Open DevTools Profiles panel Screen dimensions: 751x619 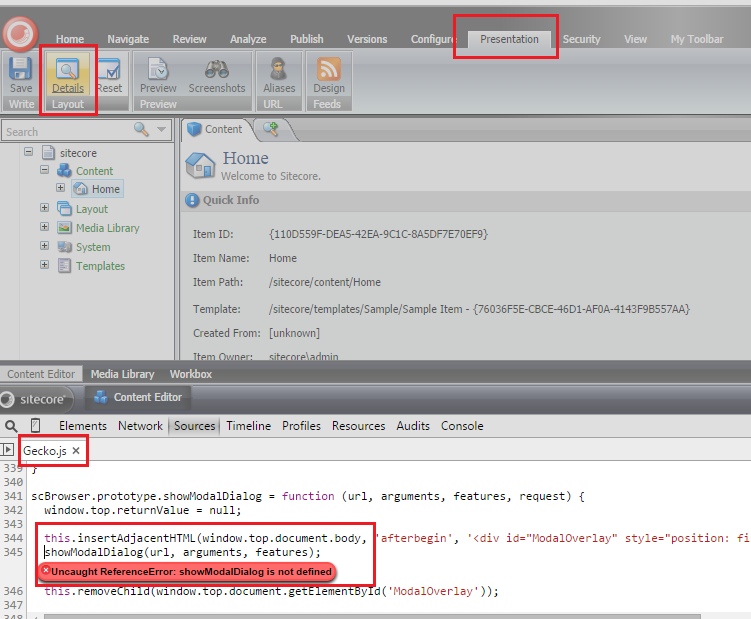pyautogui.click(x=301, y=425)
